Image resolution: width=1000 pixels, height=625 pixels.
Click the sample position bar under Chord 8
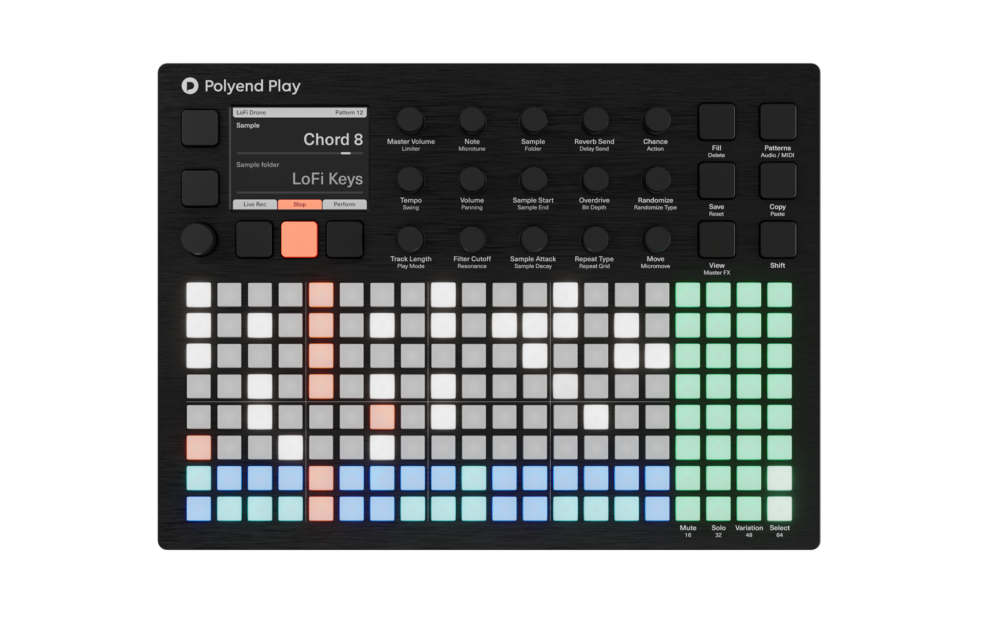click(300, 153)
